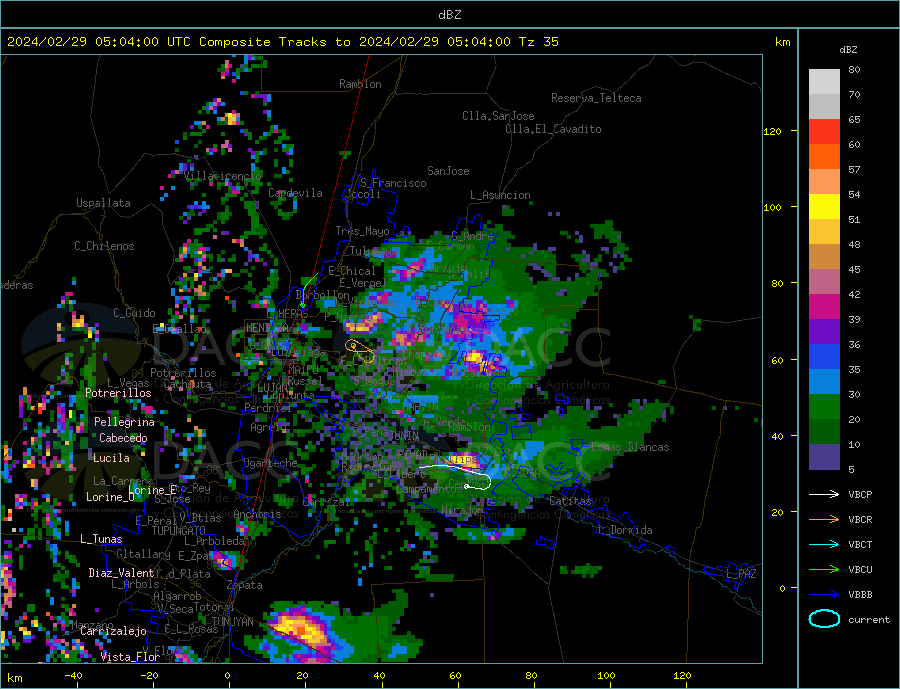Click the y-axis 40 km tick label
This screenshot has width=900, height=689.
777,436
